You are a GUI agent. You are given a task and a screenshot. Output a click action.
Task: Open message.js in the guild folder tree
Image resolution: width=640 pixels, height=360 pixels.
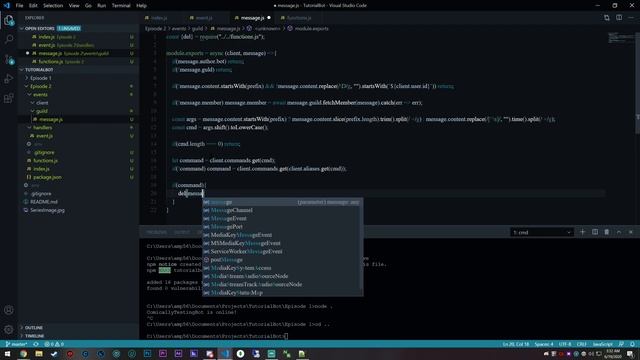point(51,120)
